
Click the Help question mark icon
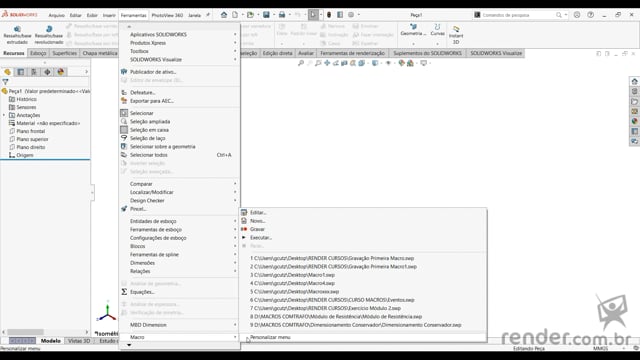point(590,15)
